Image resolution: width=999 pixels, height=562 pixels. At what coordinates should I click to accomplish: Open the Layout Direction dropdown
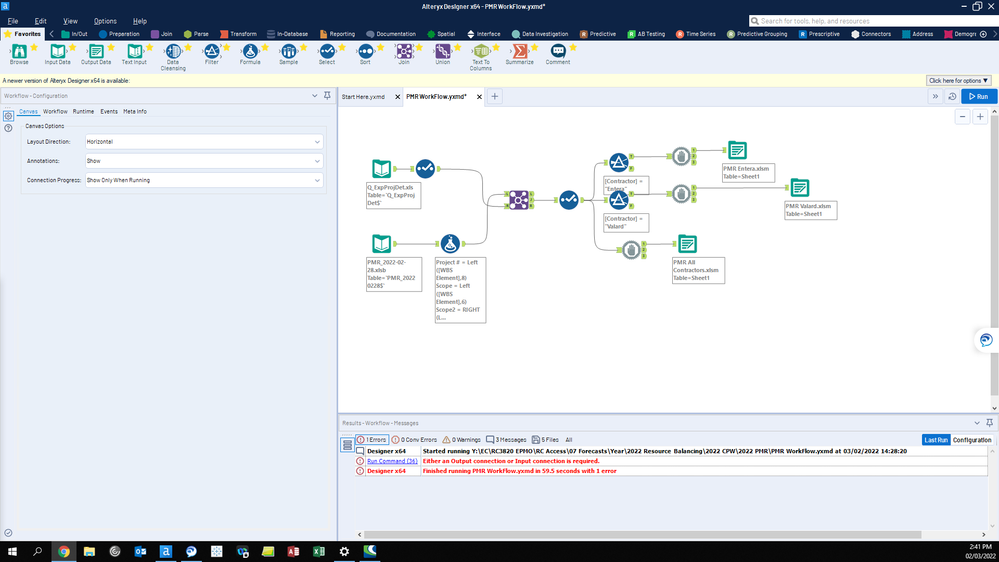click(204, 142)
